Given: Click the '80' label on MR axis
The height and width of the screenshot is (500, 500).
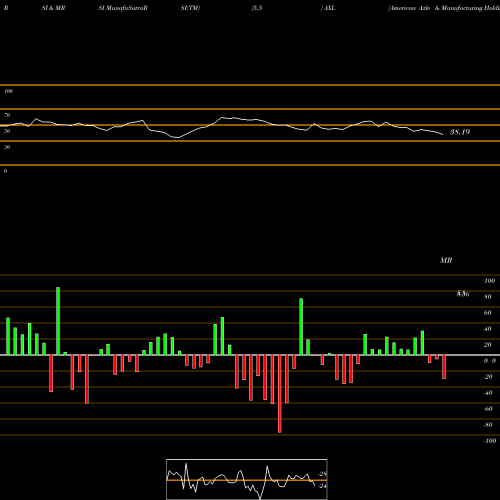Looking at the screenshot, I should (x=488, y=297).
